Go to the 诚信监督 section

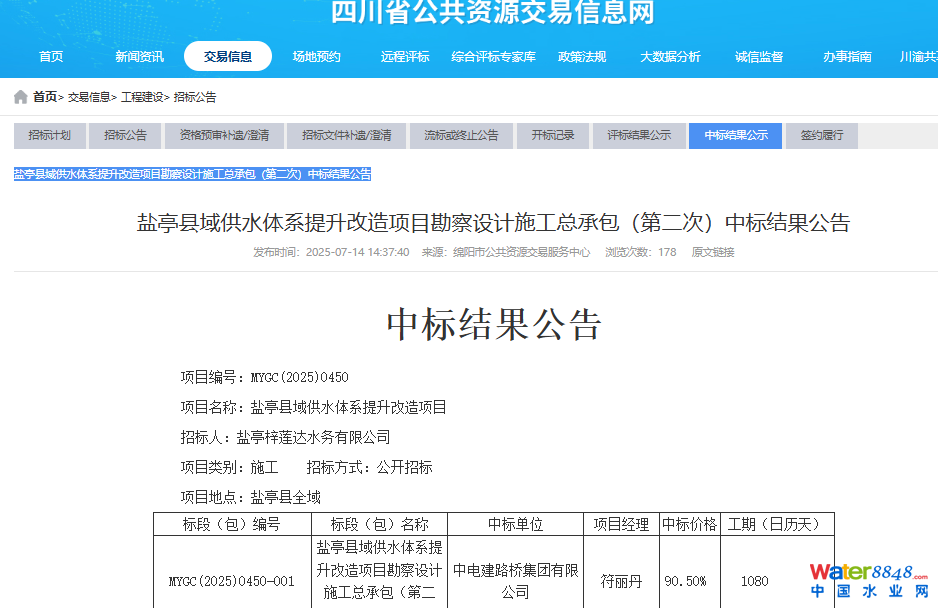coord(759,57)
